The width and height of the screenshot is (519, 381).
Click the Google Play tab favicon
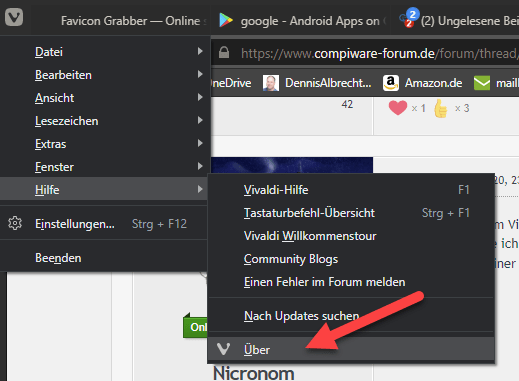pos(226,21)
